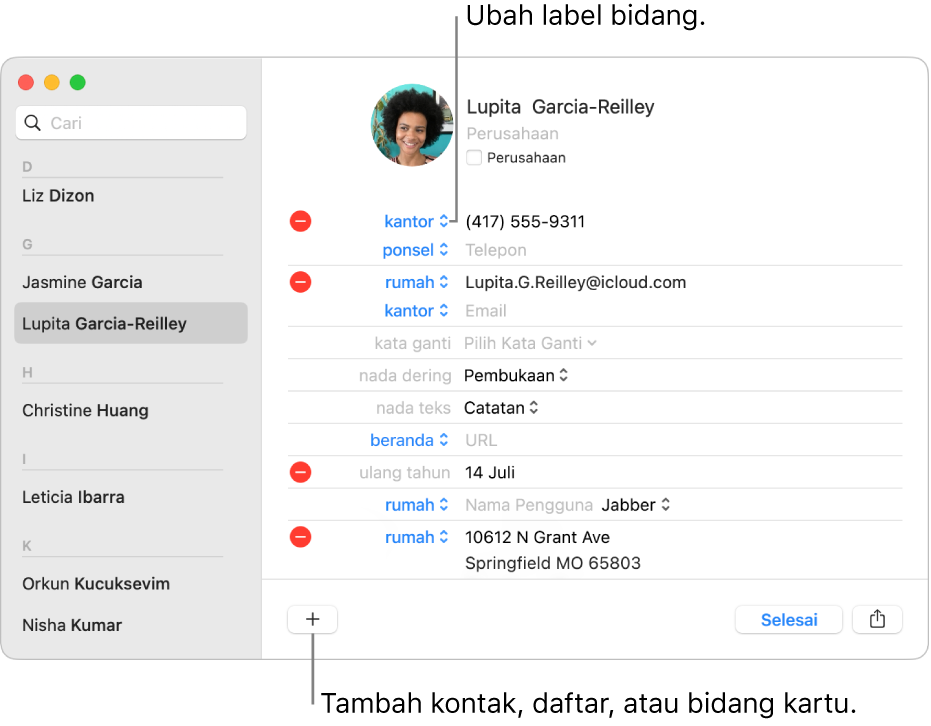
Task: Edit the last name Garcia-Reilley
Action: point(593,107)
